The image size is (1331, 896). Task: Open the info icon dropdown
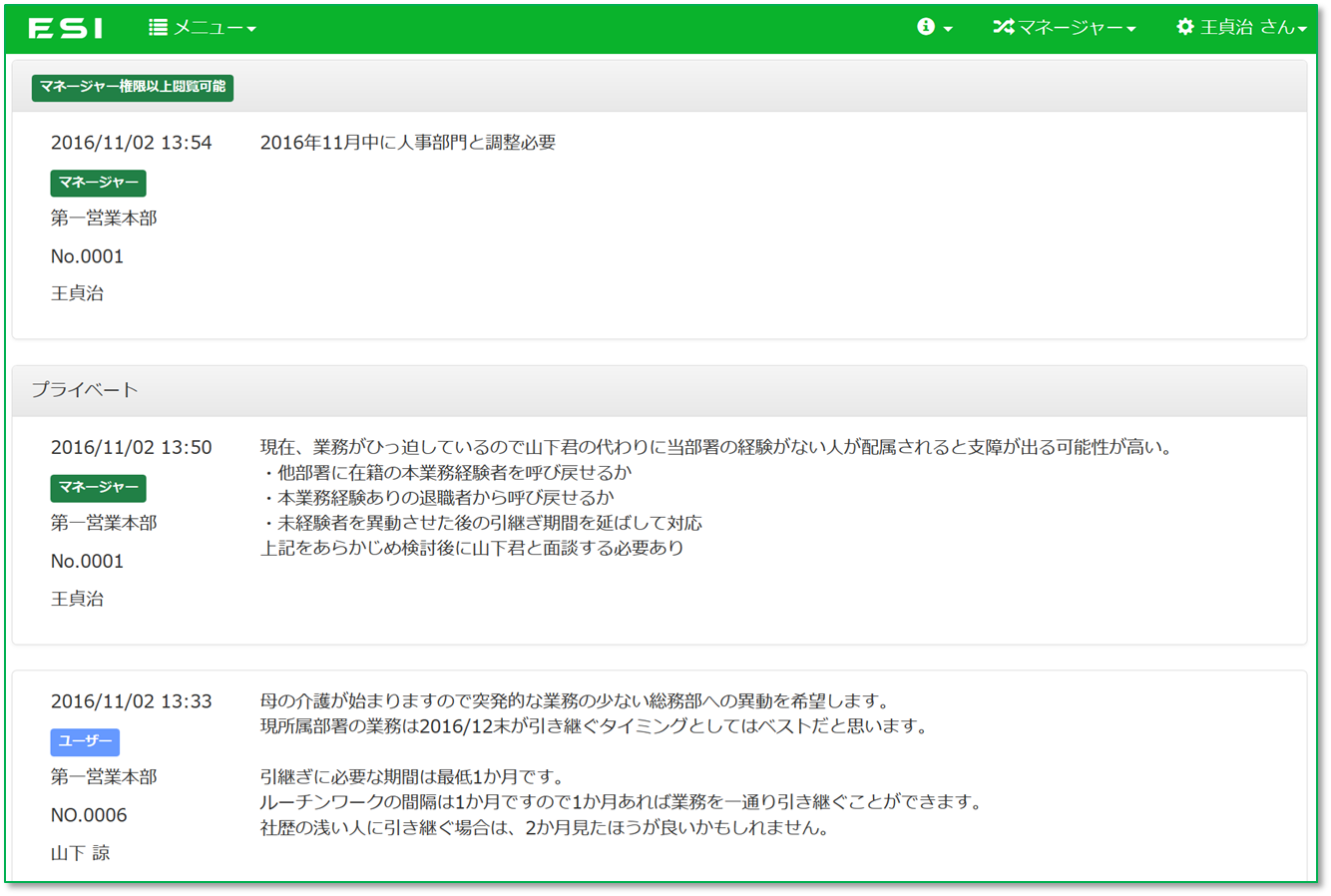935,28
